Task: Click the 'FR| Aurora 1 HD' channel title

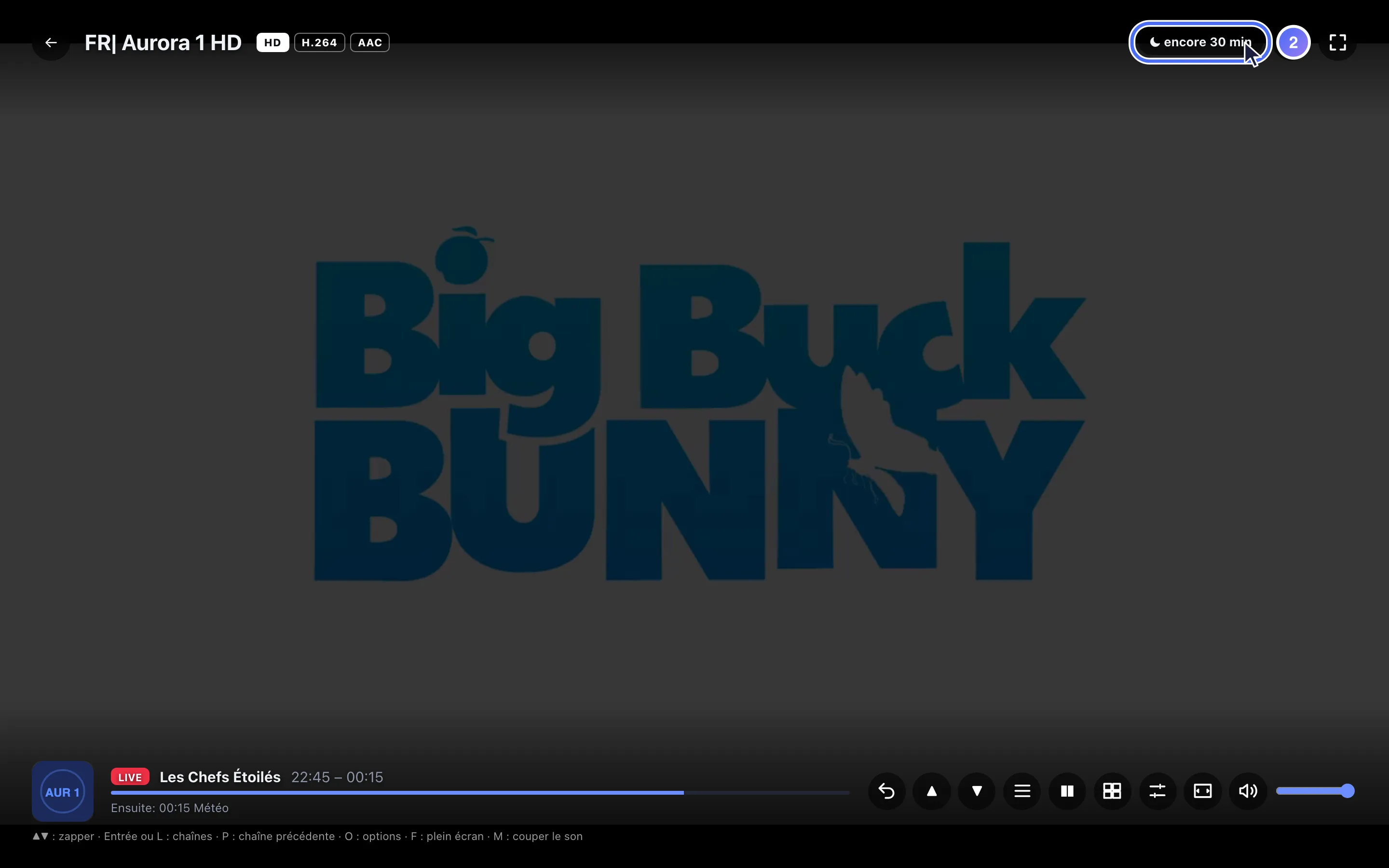Action: [163, 42]
